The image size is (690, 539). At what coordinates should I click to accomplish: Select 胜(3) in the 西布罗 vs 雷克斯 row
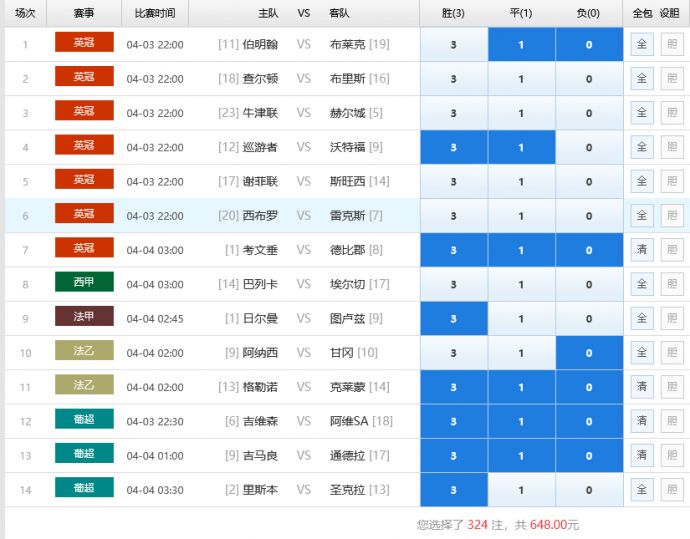coord(454,216)
